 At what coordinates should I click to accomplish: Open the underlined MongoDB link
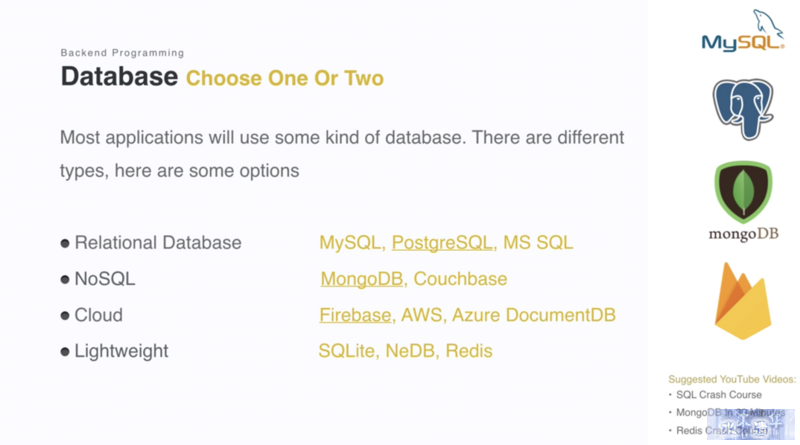(362, 279)
